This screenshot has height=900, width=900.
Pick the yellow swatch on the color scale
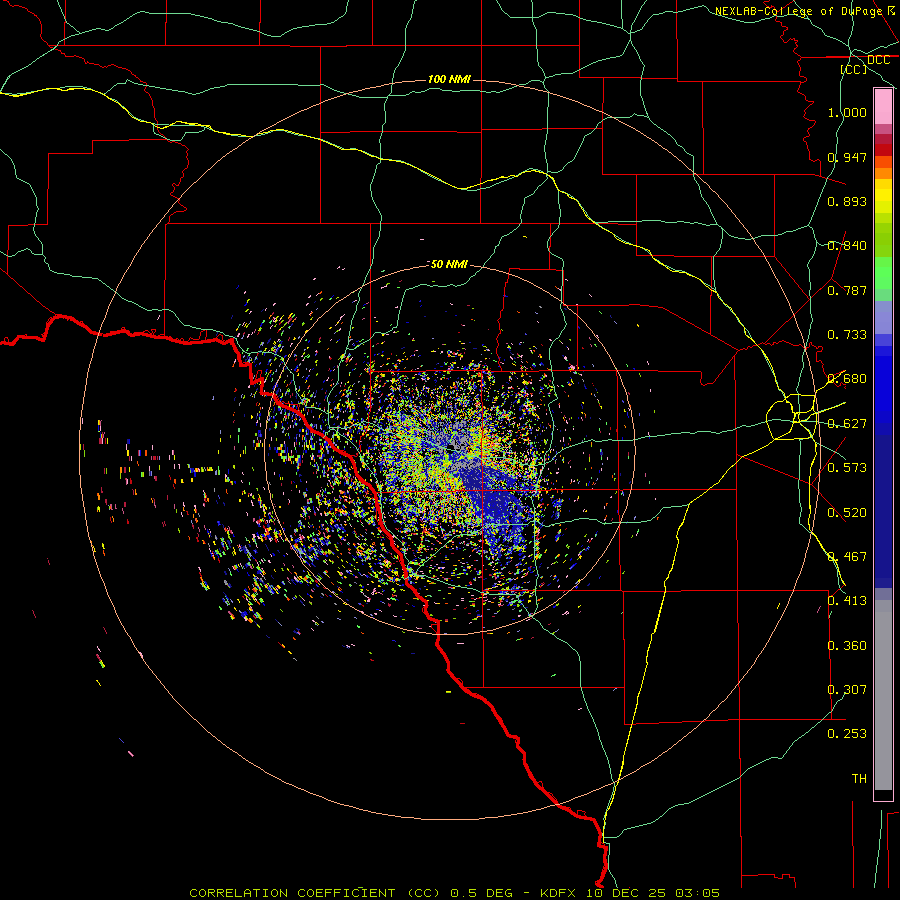(x=883, y=196)
